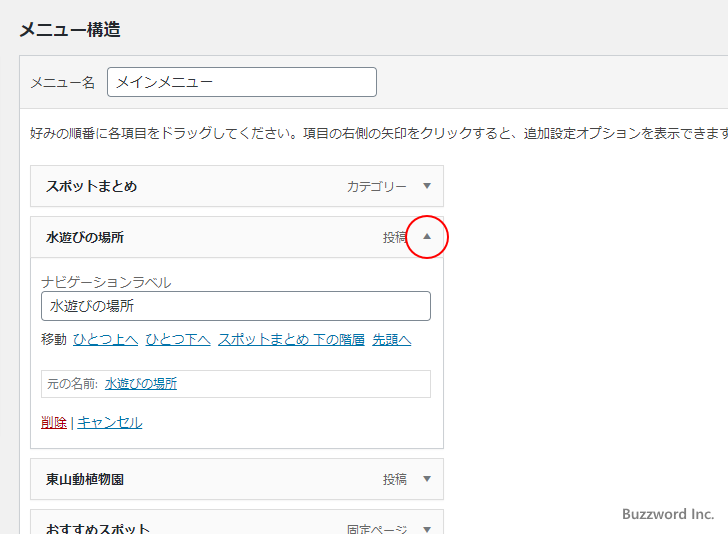Click the 投稿 type label on 東山動植物園

pos(394,479)
